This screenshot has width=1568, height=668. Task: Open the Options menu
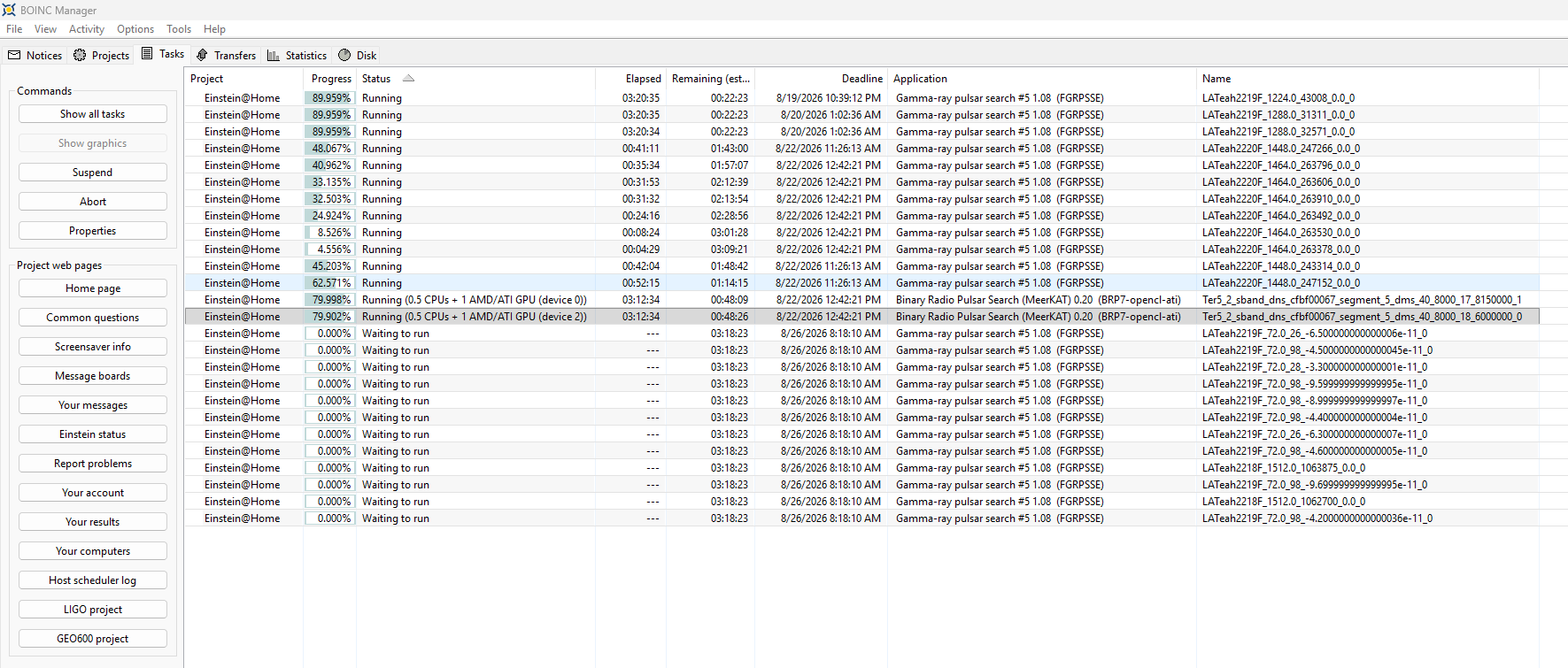tap(135, 29)
